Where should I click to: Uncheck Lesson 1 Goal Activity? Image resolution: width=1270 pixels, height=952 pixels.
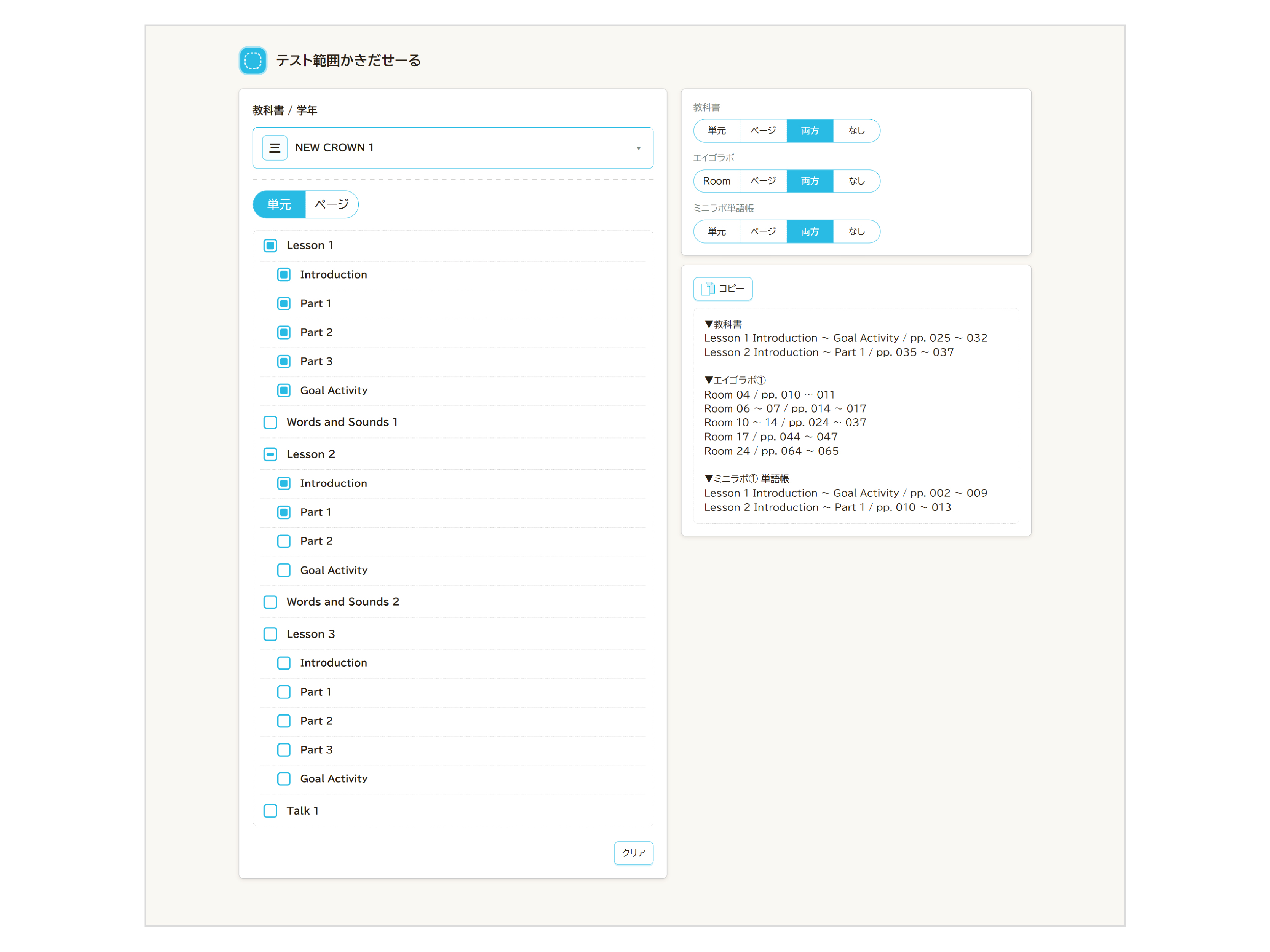(x=284, y=391)
